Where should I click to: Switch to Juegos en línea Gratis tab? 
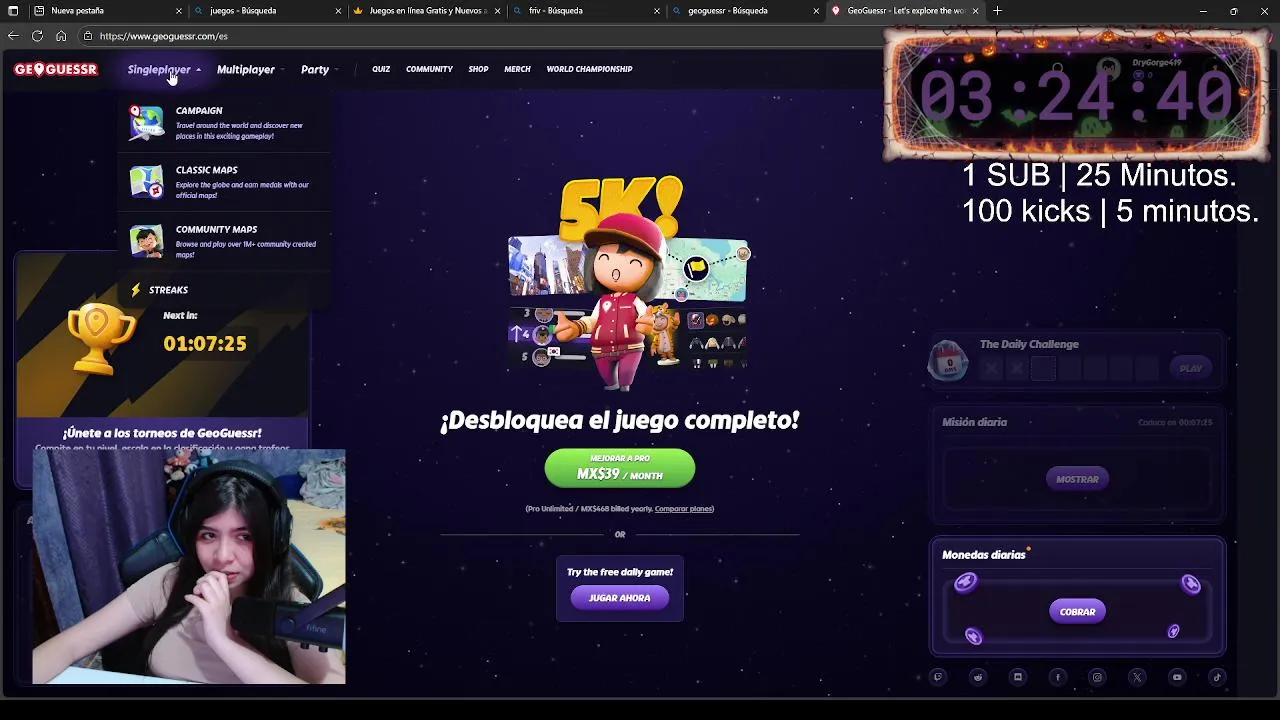pyautogui.click(x=426, y=11)
